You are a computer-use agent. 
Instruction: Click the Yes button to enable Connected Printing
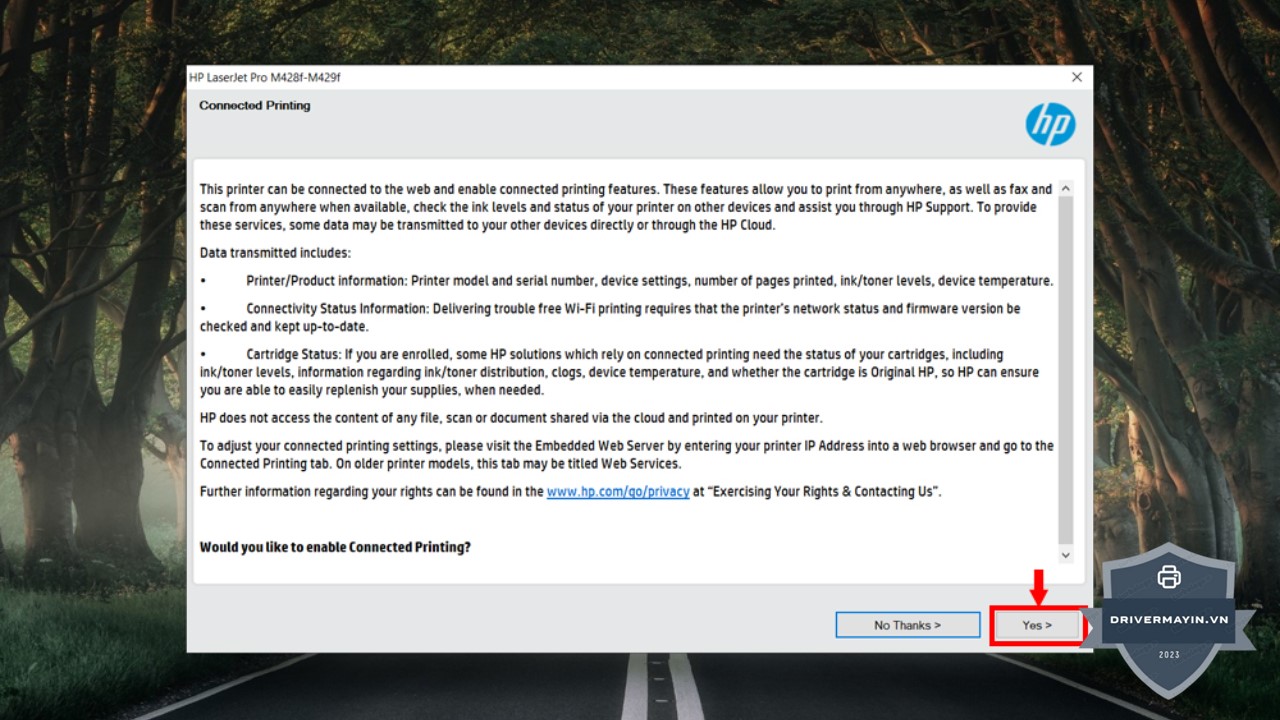coord(1037,625)
